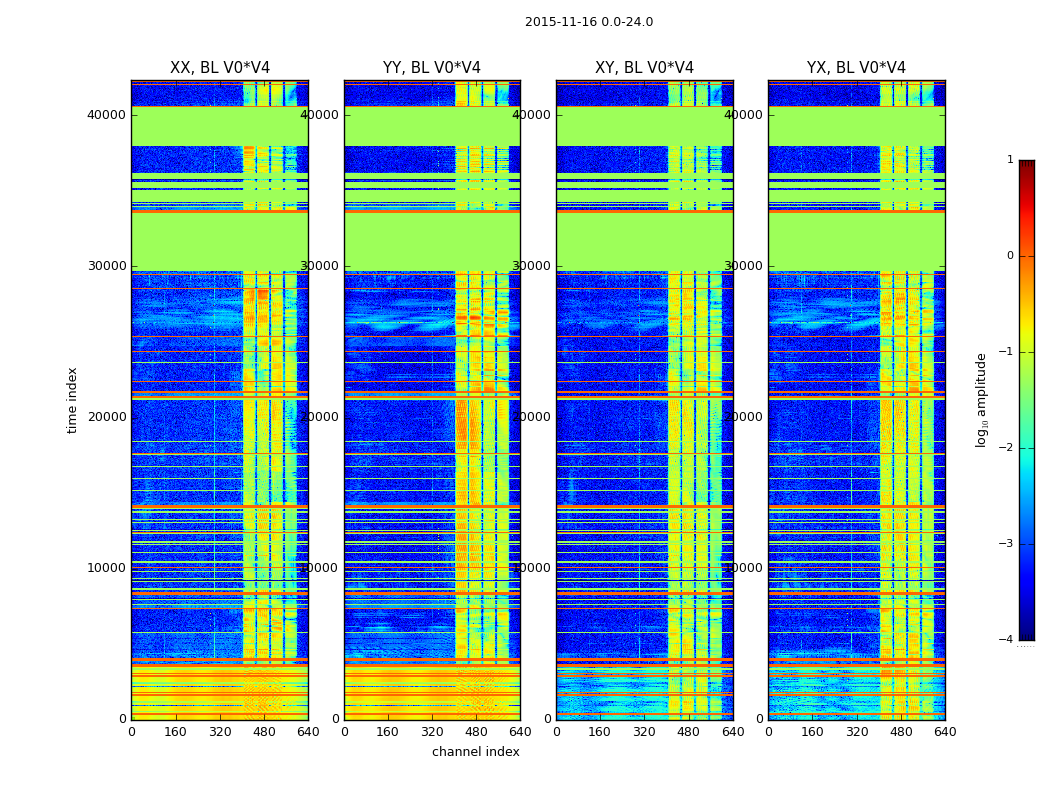Click the dark blue bottom of colorbar
1050x800 pixels.
click(x=1027, y=636)
